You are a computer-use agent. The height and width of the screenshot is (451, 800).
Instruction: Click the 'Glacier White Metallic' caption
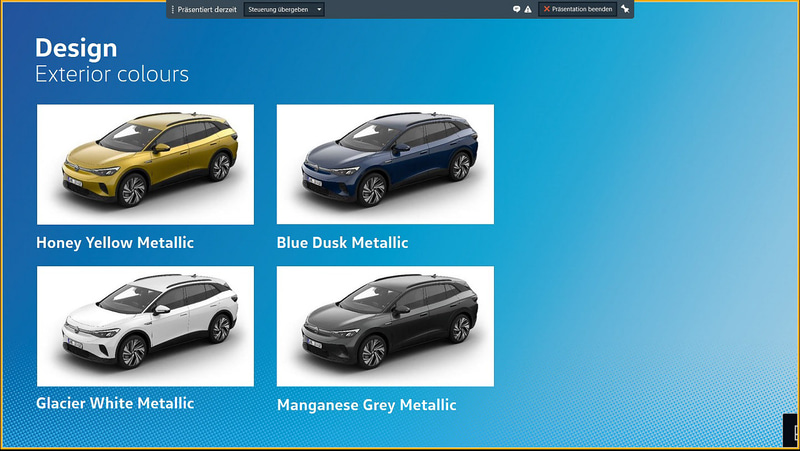click(115, 403)
